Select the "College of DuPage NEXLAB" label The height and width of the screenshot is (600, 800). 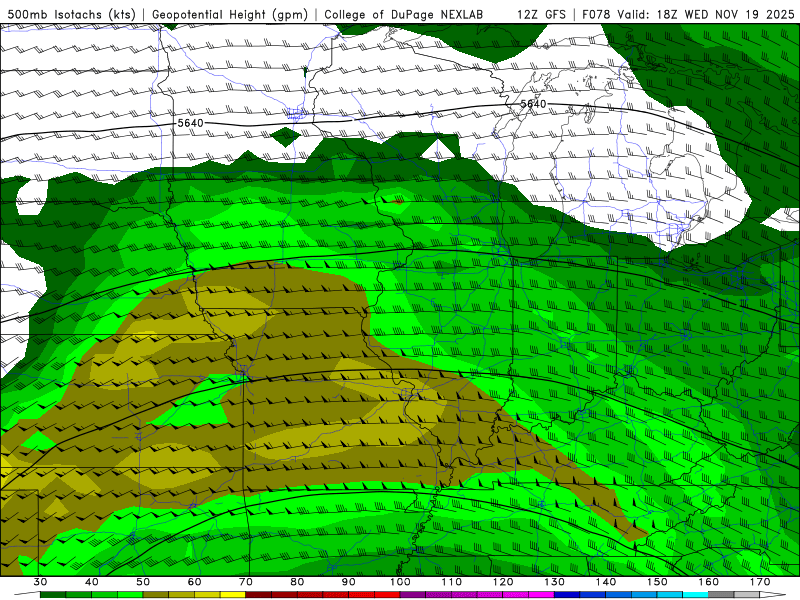click(404, 14)
